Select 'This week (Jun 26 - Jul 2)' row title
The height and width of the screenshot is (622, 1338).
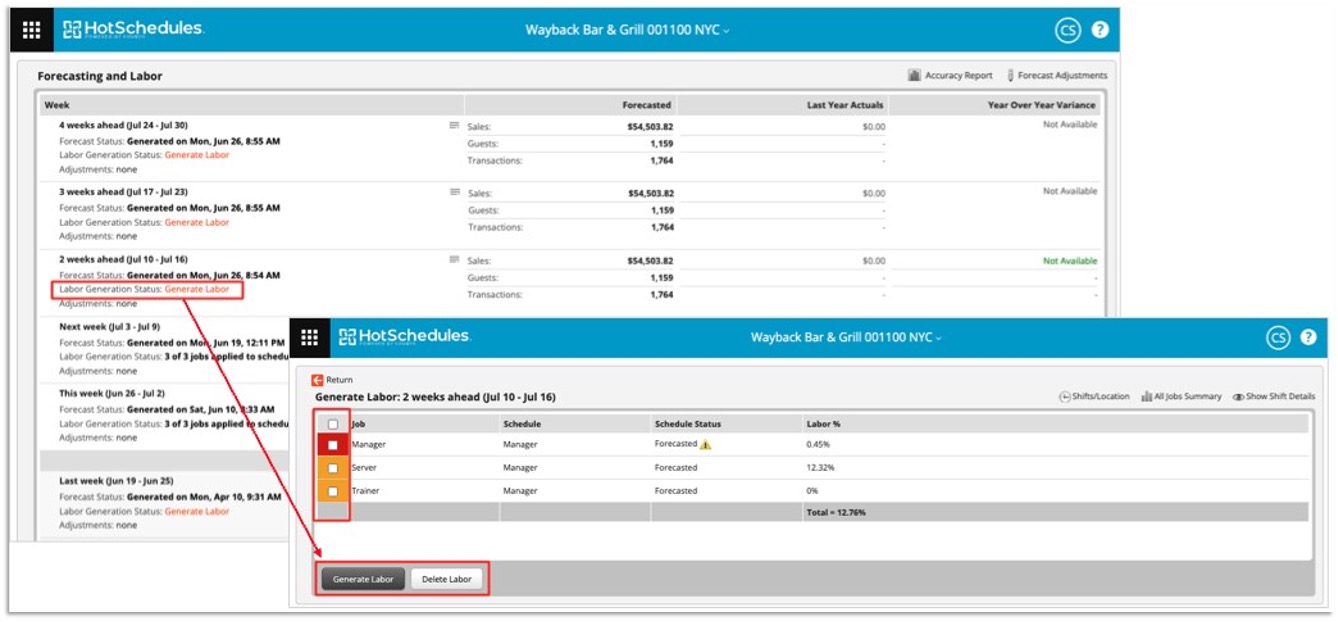(x=112, y=393)
